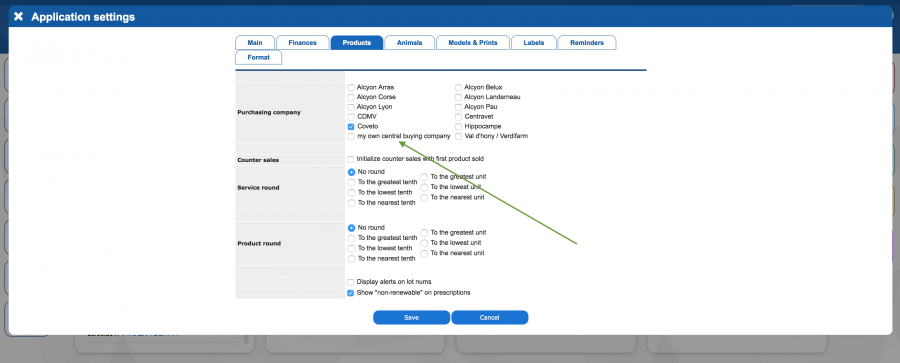900x363 pixels.
Task: Check the Alcyon Arras checkbox
Action: coord(351,87)
